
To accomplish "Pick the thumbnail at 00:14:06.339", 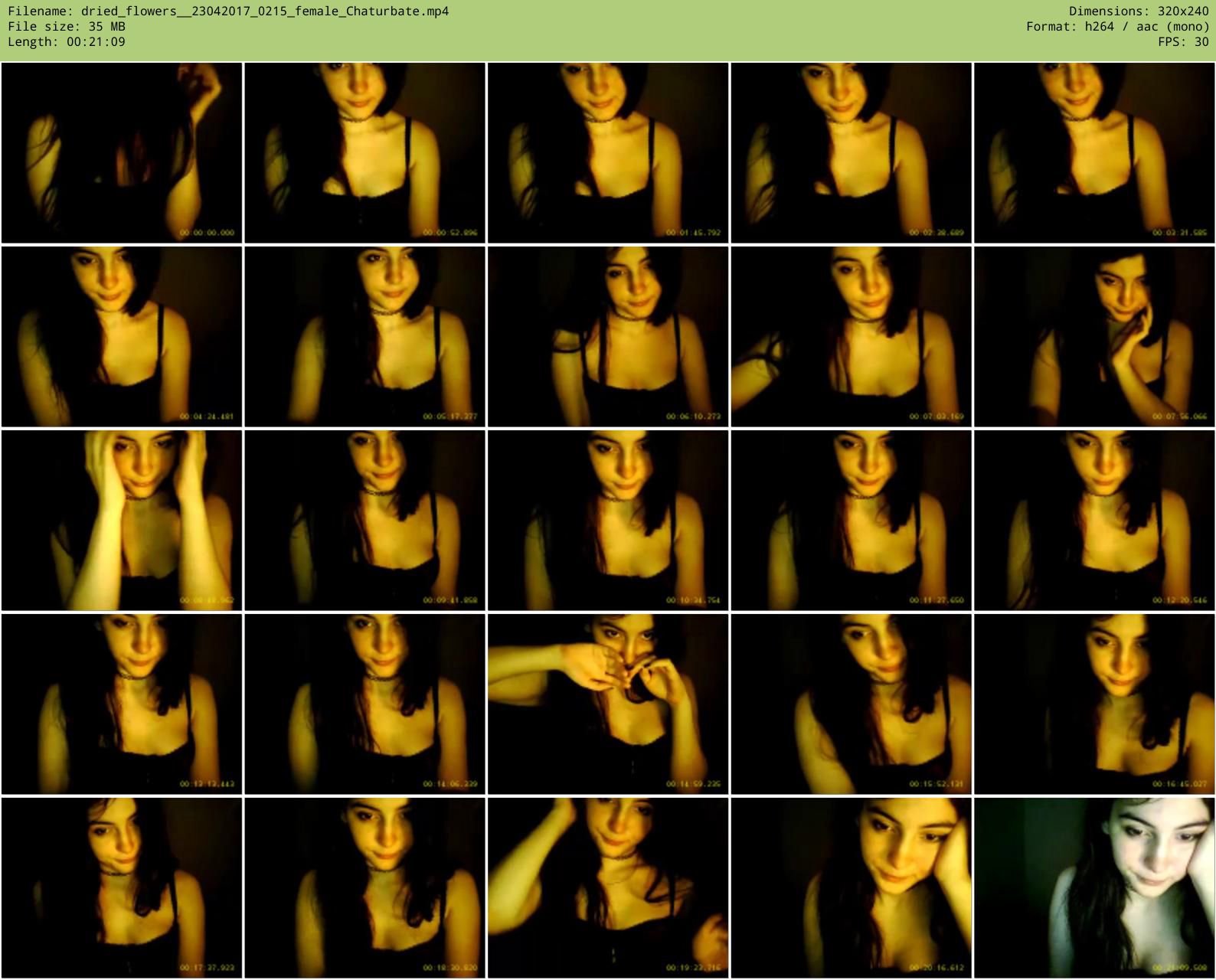I will (364, 704).
